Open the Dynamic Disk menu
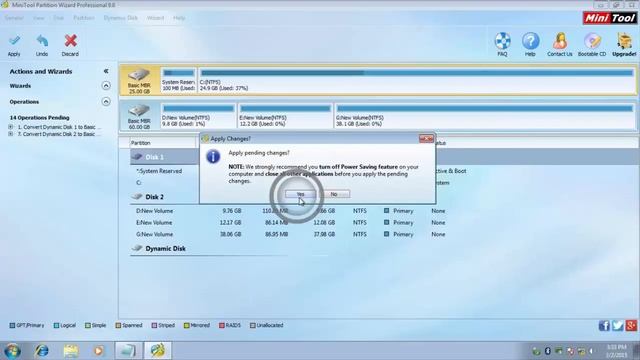The height and width of the screenshot is (360, 640). [x=120, y=18]
